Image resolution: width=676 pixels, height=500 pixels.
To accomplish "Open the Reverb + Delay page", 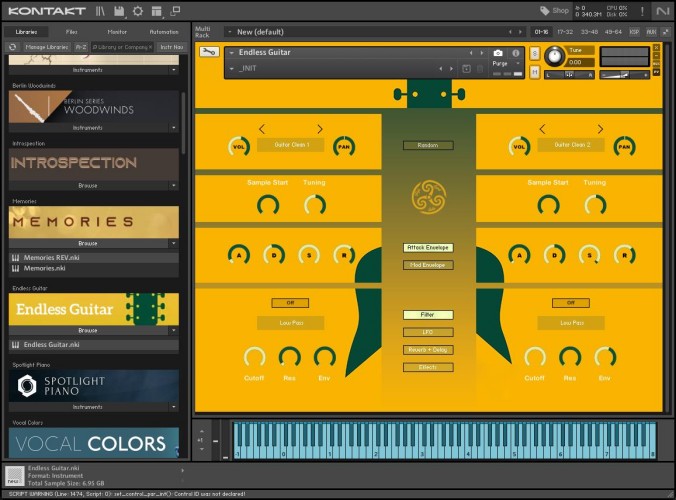I will (x=428, y=350).
